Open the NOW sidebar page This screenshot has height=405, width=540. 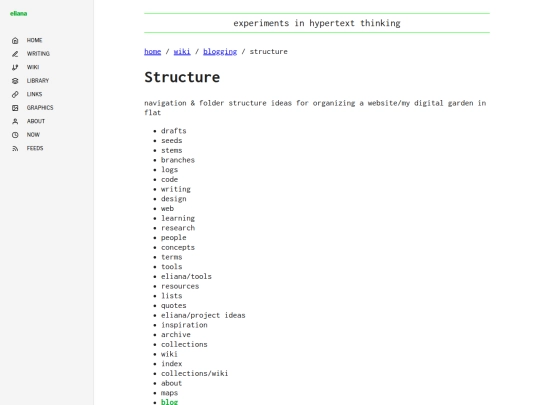point(33,135)
